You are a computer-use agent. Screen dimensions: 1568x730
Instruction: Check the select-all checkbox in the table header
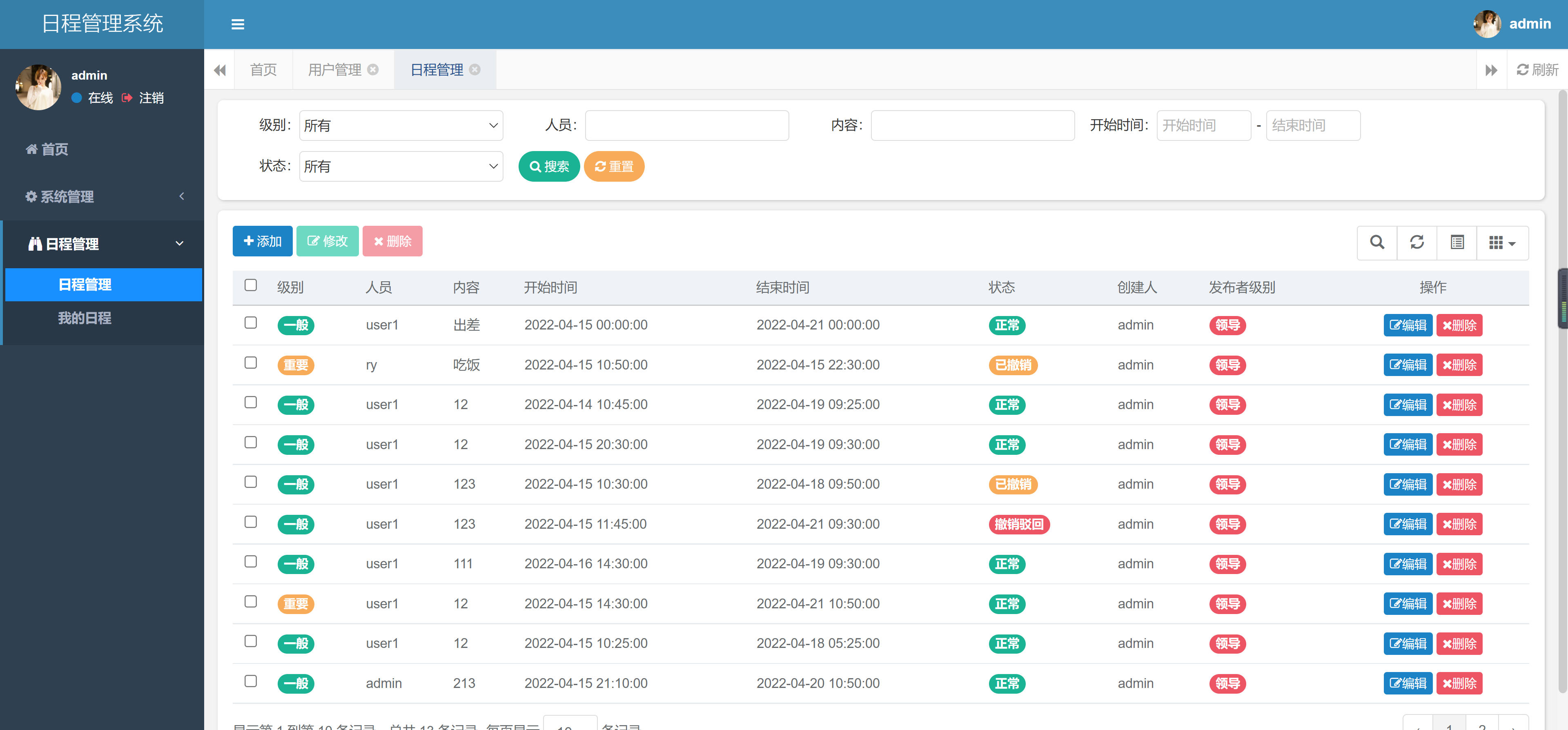coord(250,285)
